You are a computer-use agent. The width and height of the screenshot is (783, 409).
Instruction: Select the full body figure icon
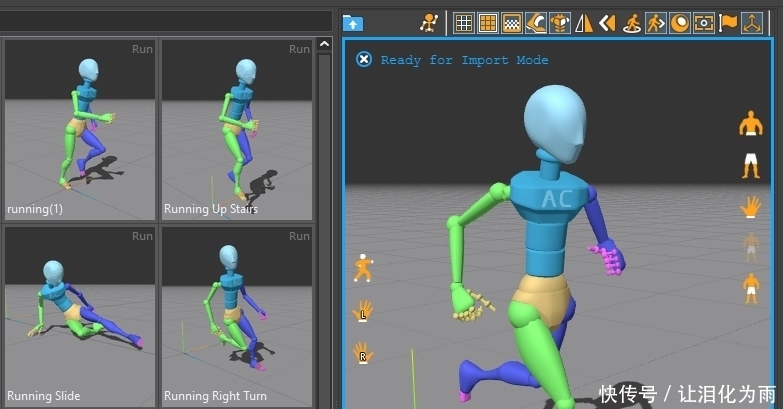tap(751, 288)
